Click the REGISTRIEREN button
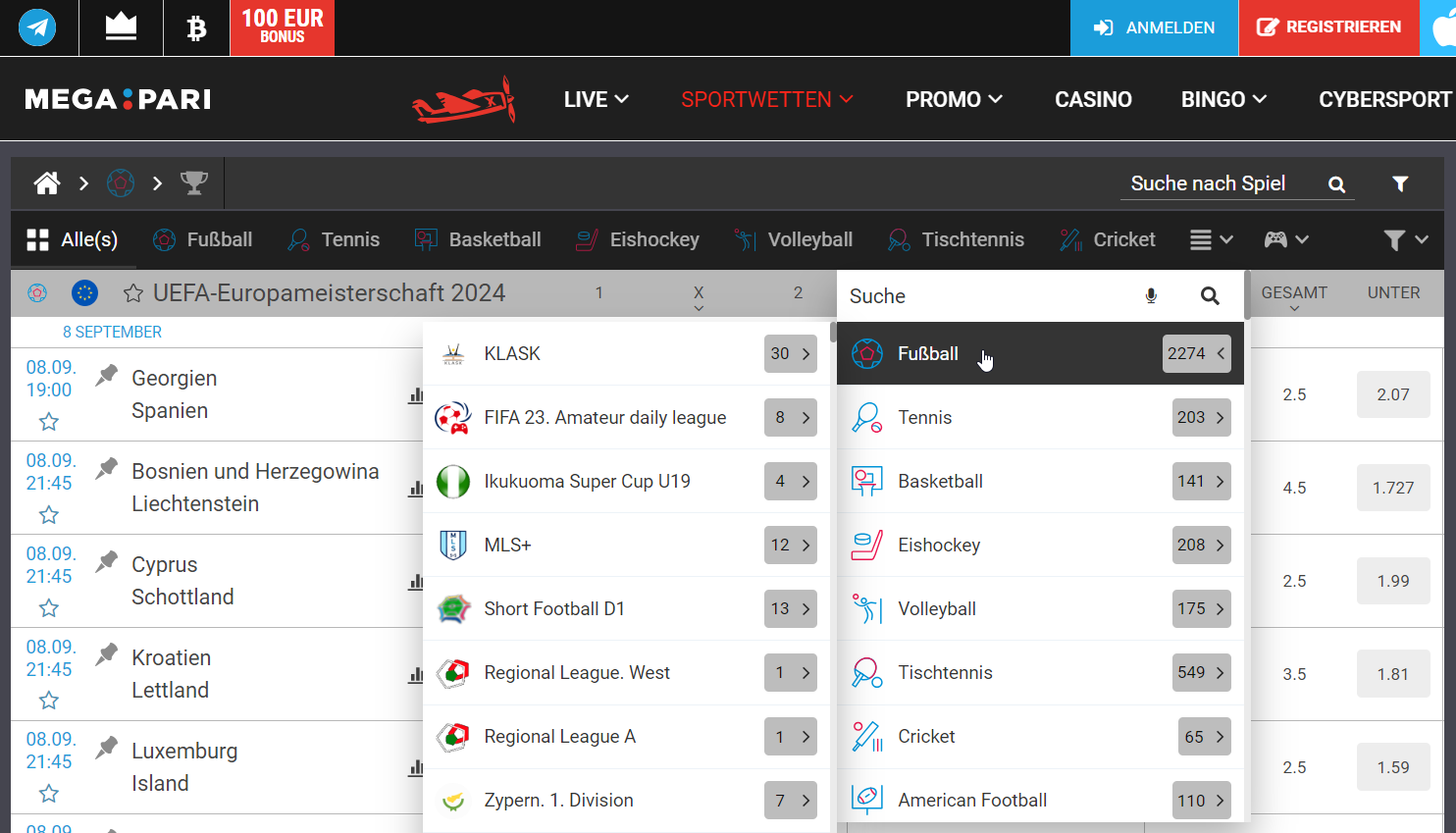Viewport: 1456px width, 833px height. (1328, 27)
